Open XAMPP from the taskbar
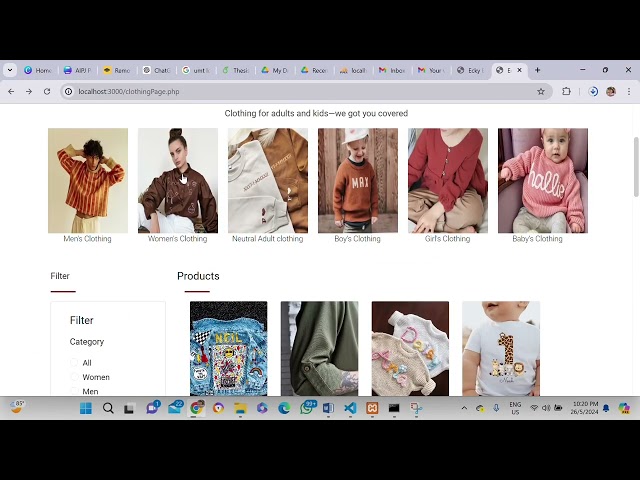Screen dimensions: 640x480 click(372, 408)
